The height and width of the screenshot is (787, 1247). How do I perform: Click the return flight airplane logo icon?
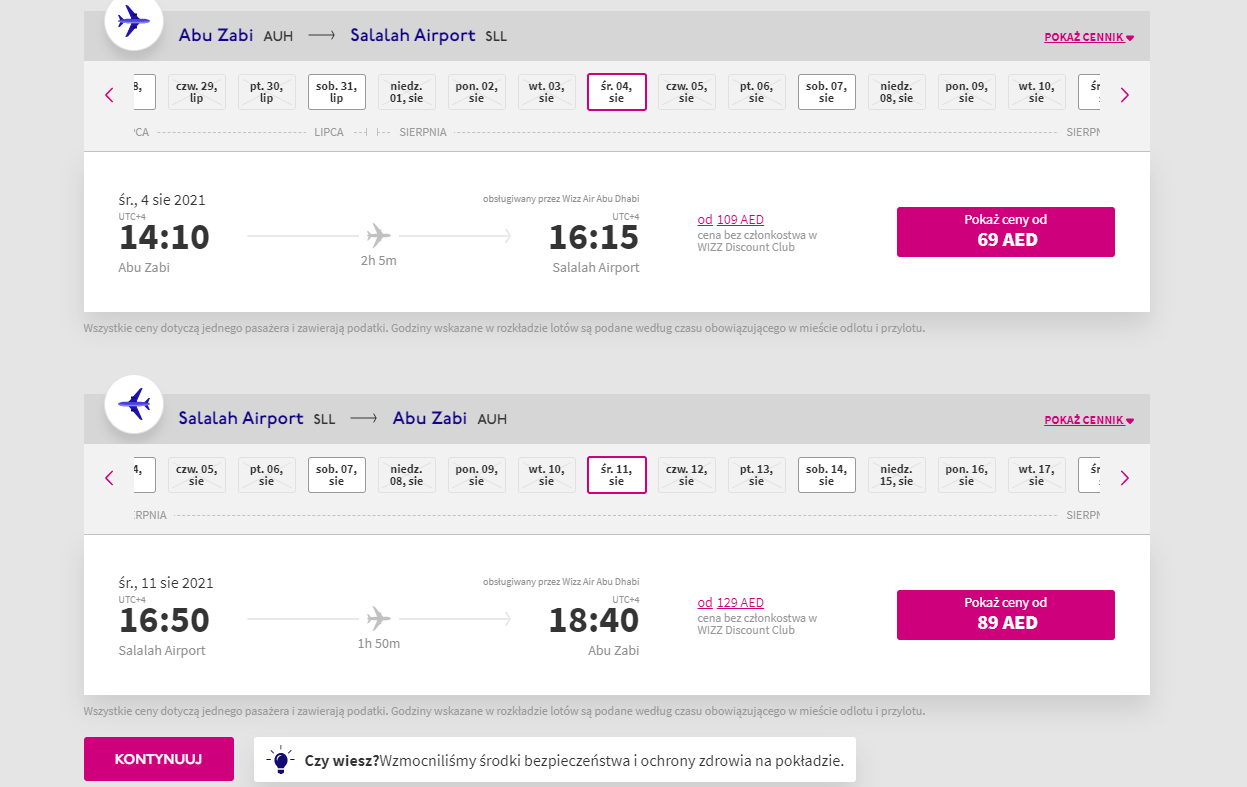click(134, 404)
